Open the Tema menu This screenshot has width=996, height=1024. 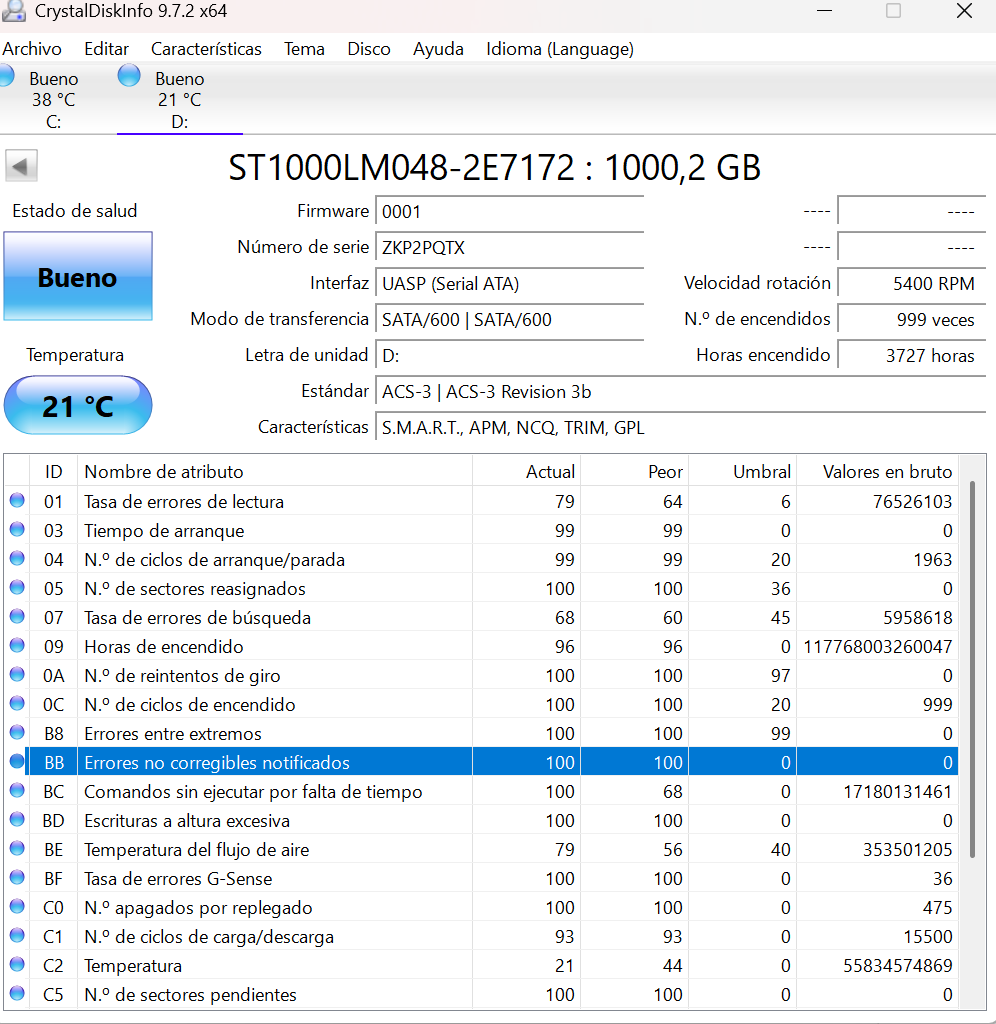(304, 49)
